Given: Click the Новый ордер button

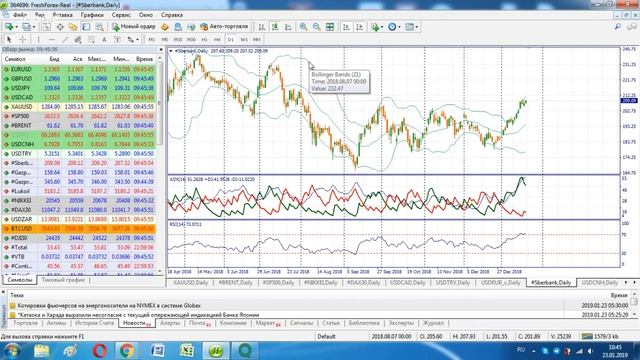Looking at the screenshot, I should tap(134, 27).
